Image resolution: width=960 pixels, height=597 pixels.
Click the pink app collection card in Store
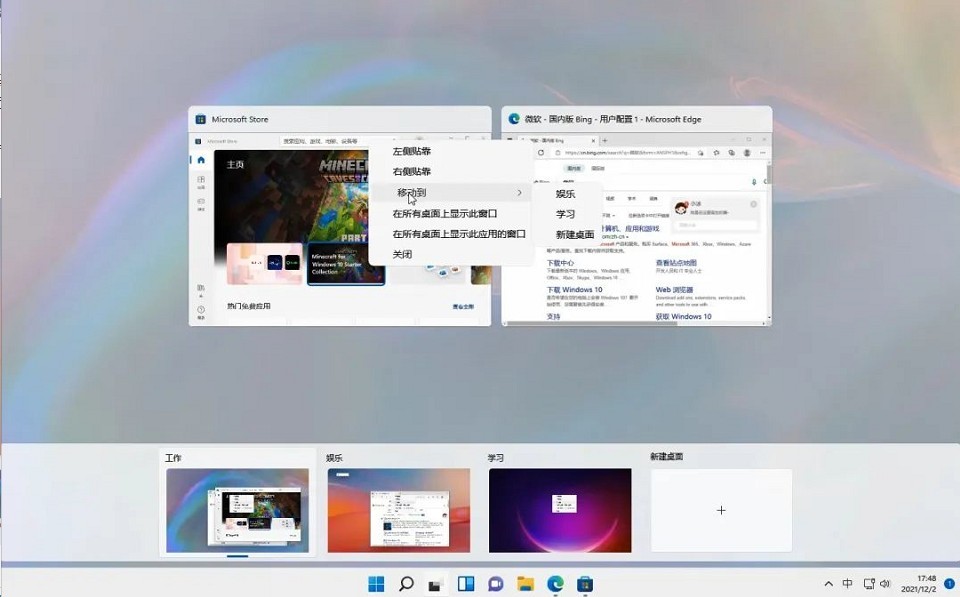tap(264, 263)
